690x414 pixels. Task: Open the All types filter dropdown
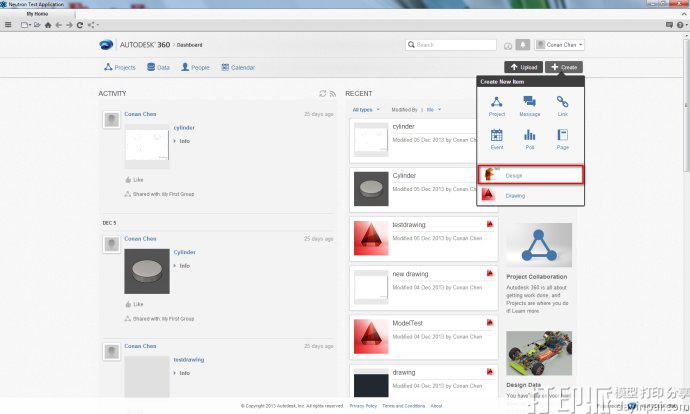click(366, 110)
